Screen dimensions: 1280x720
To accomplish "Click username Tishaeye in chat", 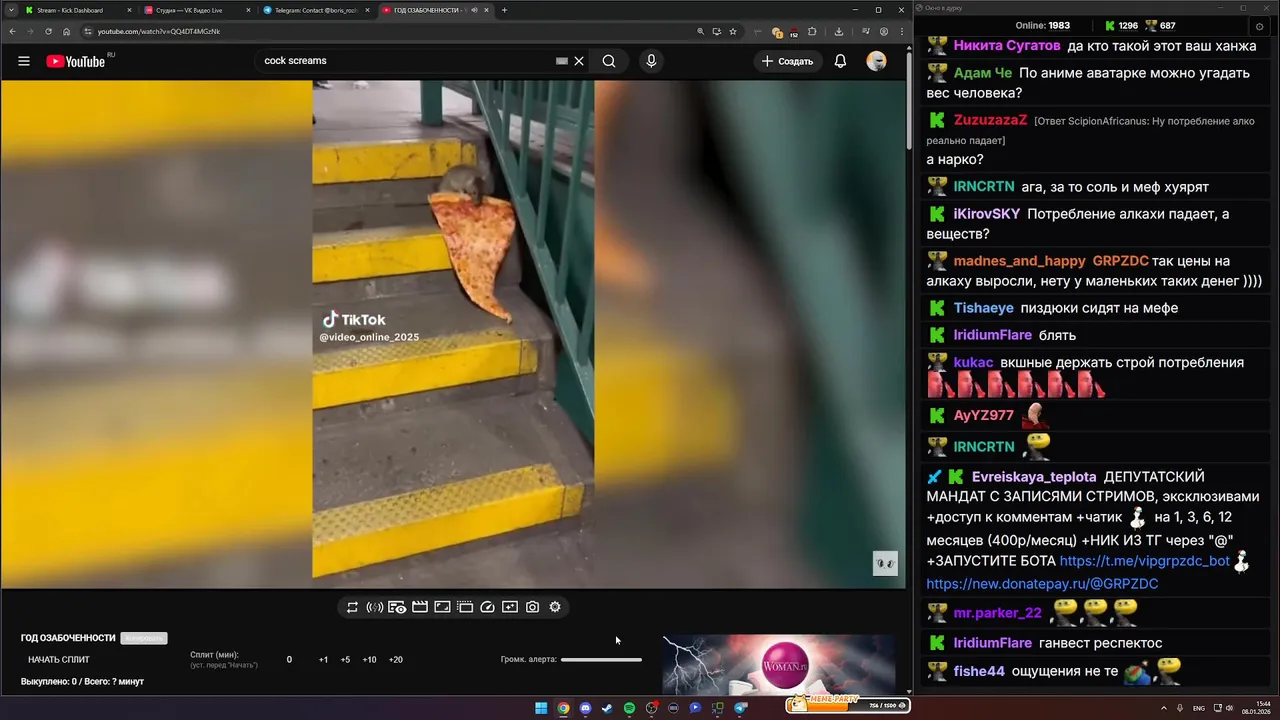I will [x=984, y=308].
